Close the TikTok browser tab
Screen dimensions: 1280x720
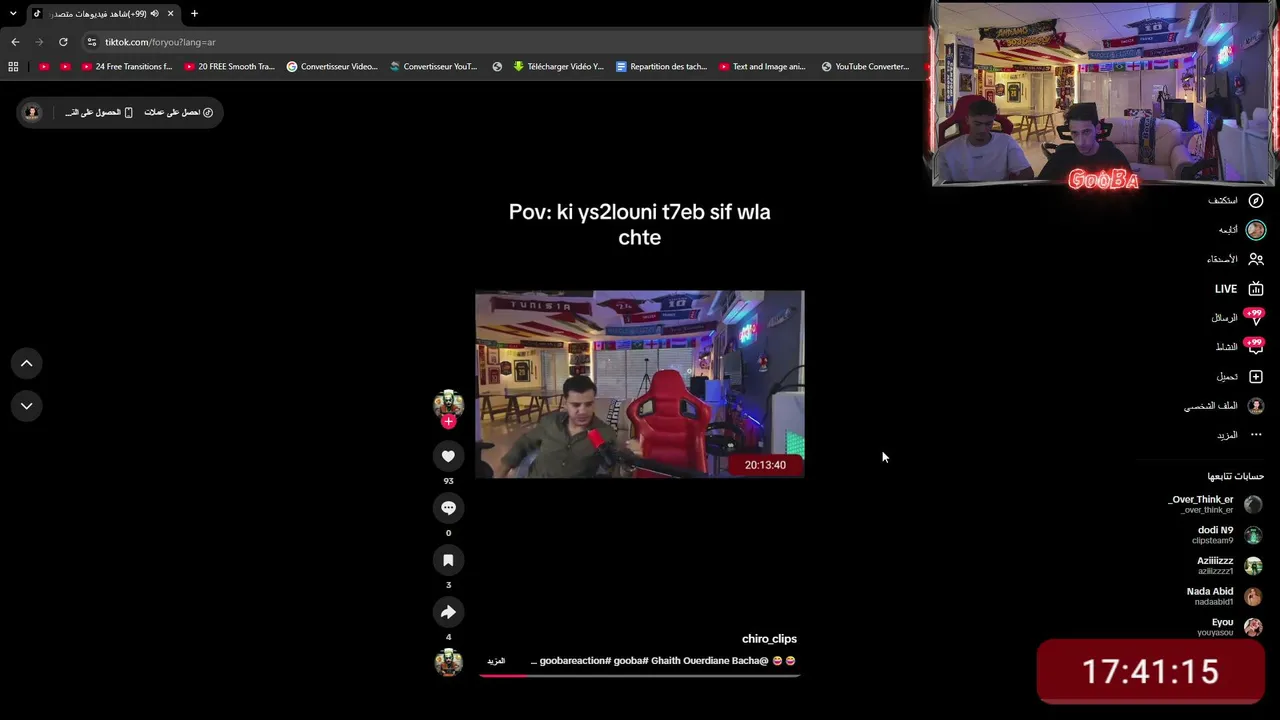[x=170, y=13]
